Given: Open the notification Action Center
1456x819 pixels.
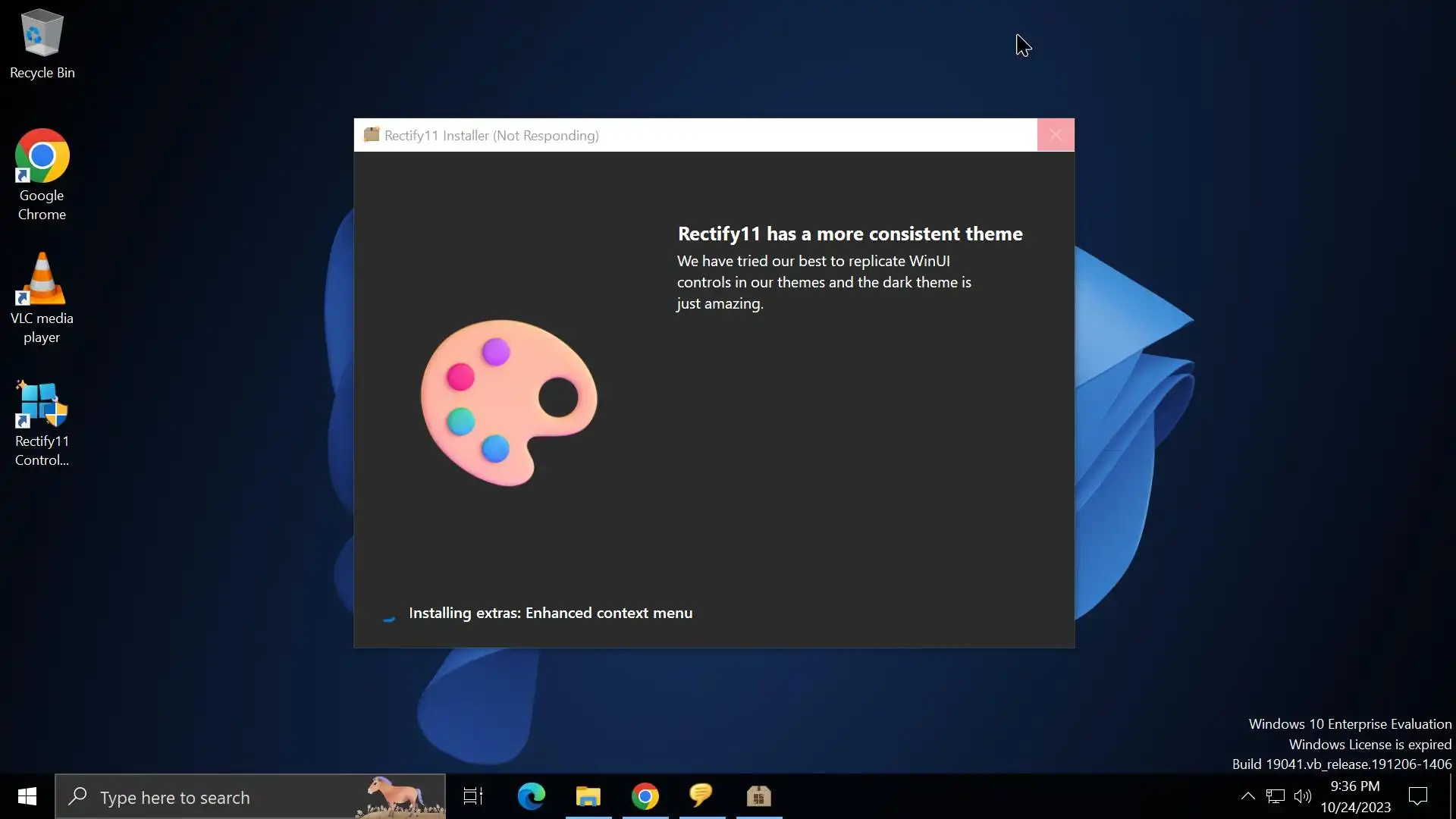Looking at the screenshot, I should point(1418,796).
